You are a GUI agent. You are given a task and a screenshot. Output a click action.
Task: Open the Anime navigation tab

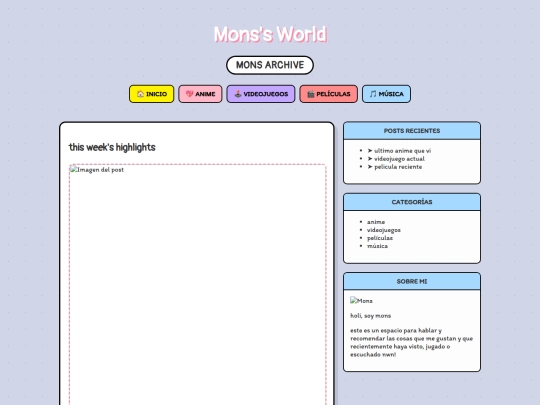tap(200, 94)
